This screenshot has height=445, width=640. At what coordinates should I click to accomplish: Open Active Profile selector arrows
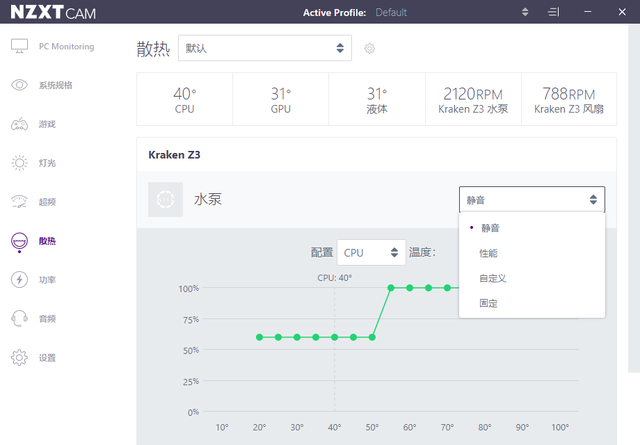(x=525, y=12)
